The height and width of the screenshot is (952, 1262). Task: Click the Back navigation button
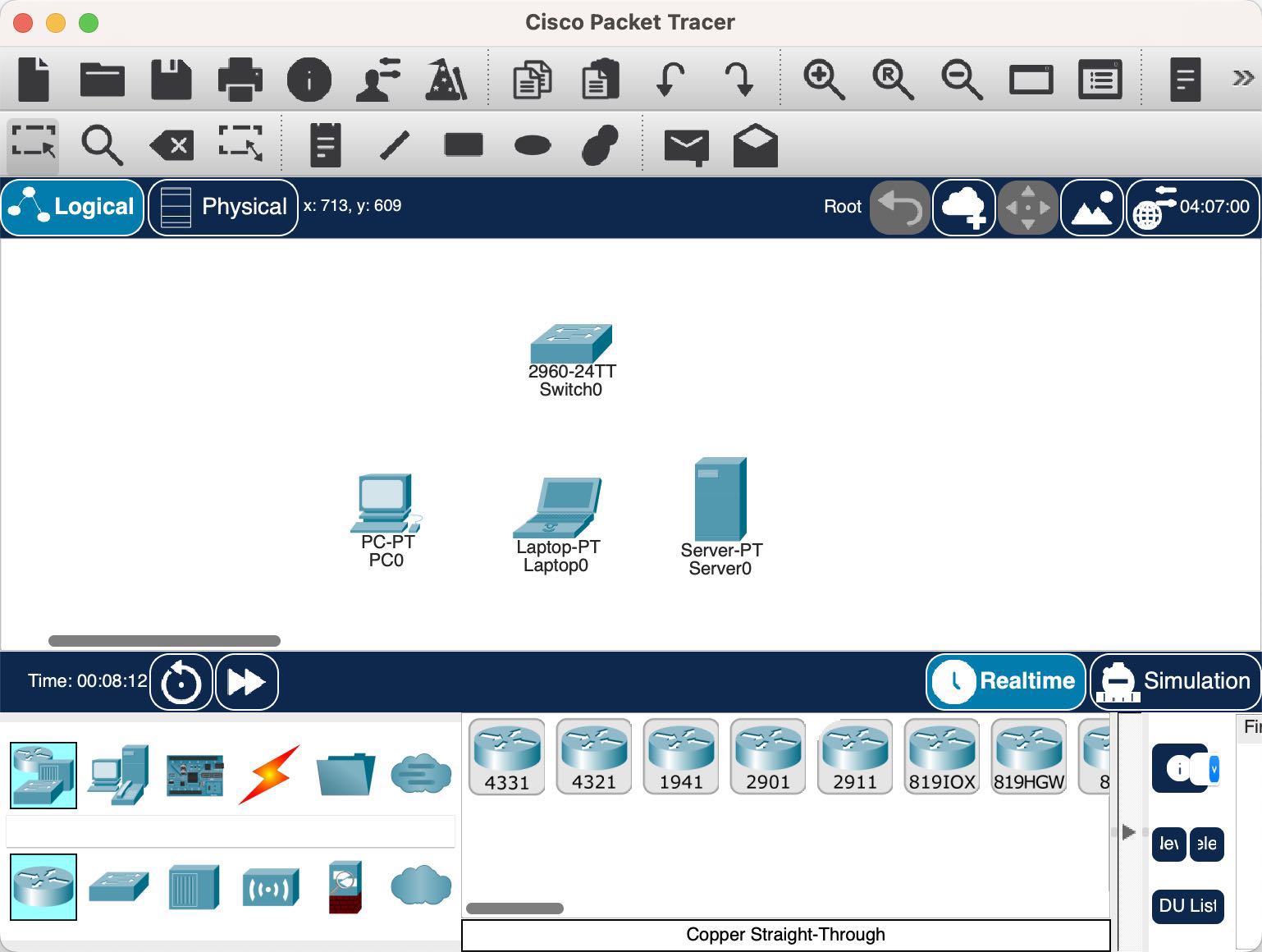900,208
